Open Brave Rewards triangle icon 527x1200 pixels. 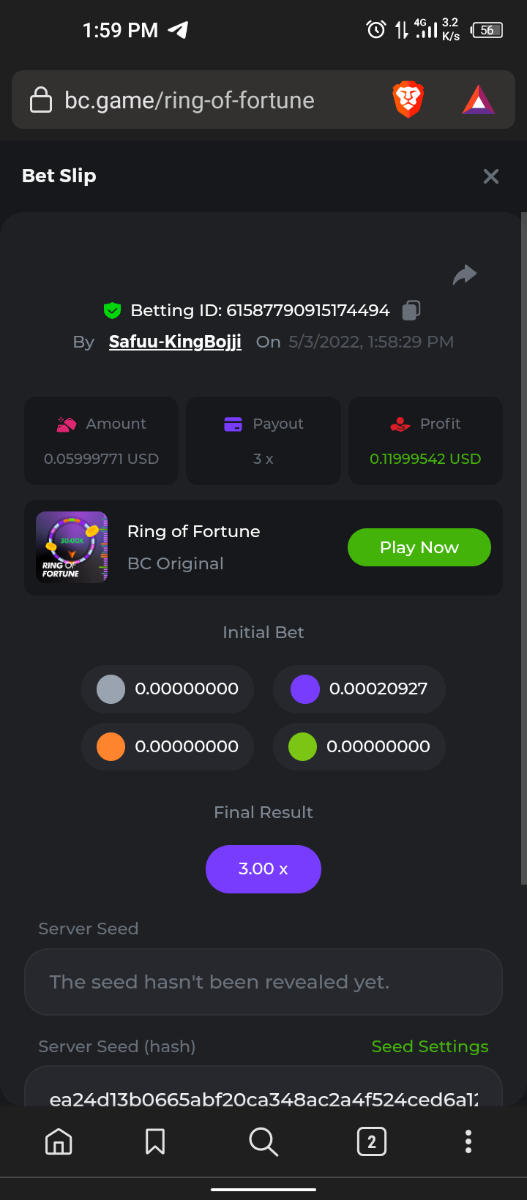(x=478, y=100)
